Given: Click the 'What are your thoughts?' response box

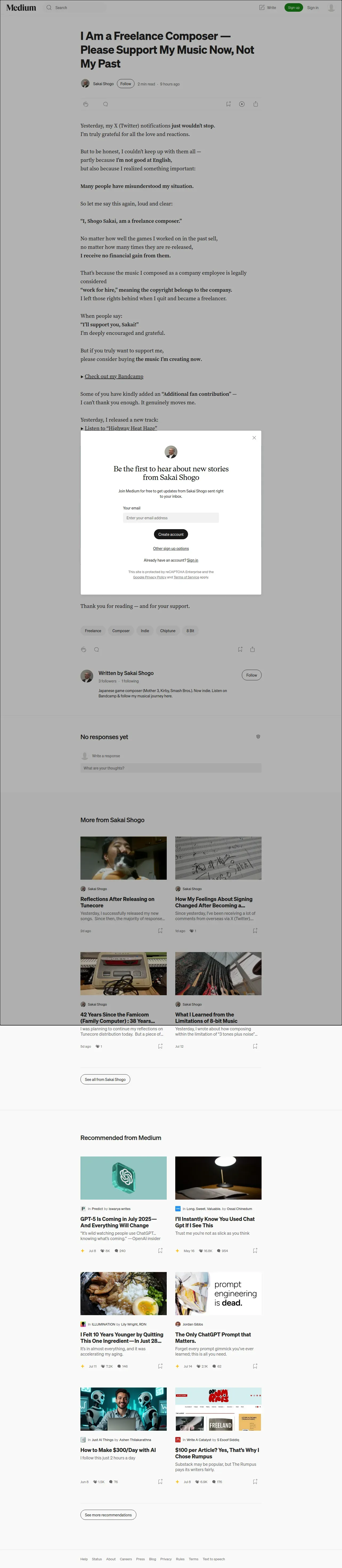Looking at the screenshot, I should [x=171, y=768].
